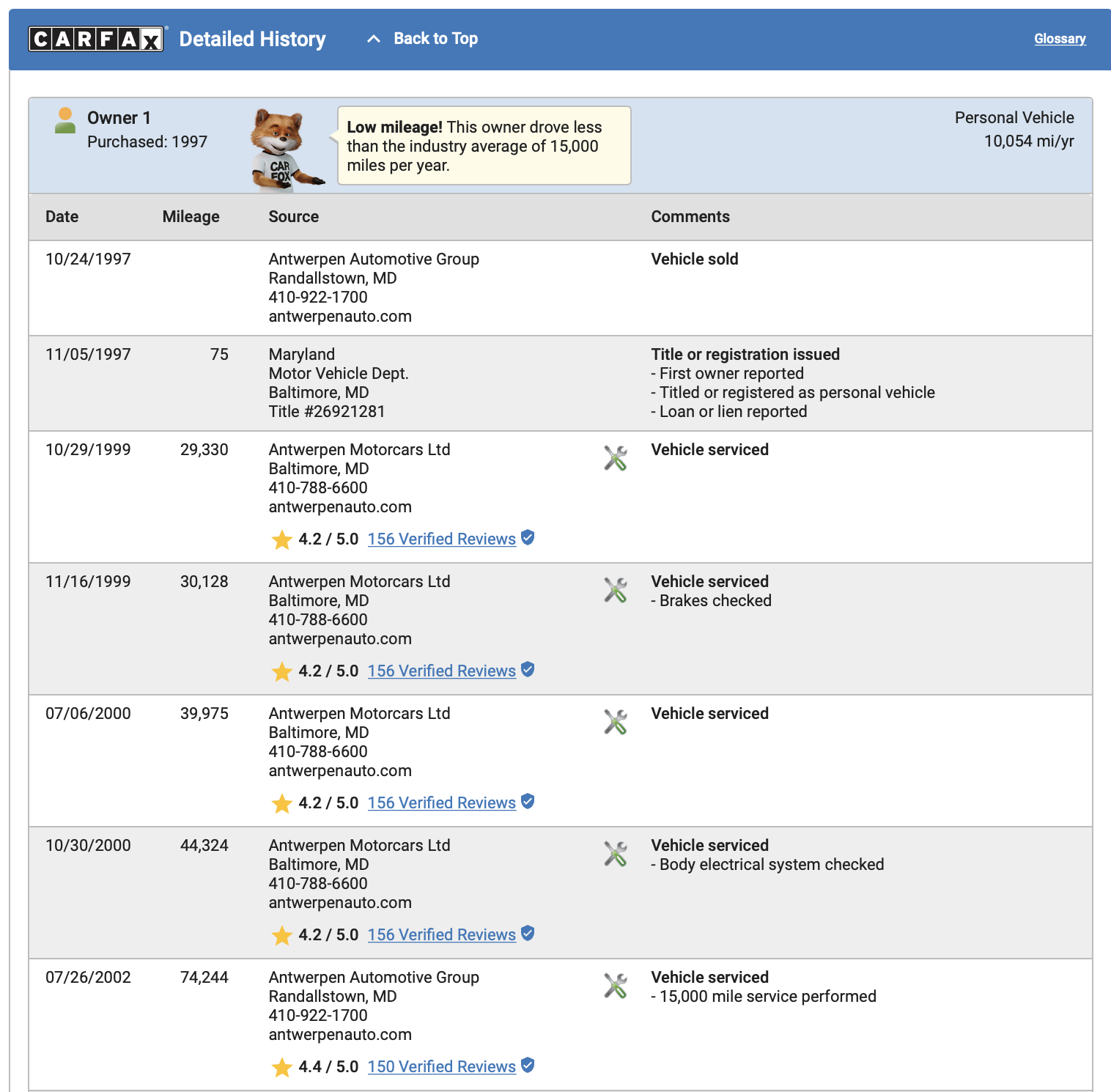Click the star rating icon in 11/16/1999 row
This screenshot has width=1111, height=1092.
pos(282,671)
